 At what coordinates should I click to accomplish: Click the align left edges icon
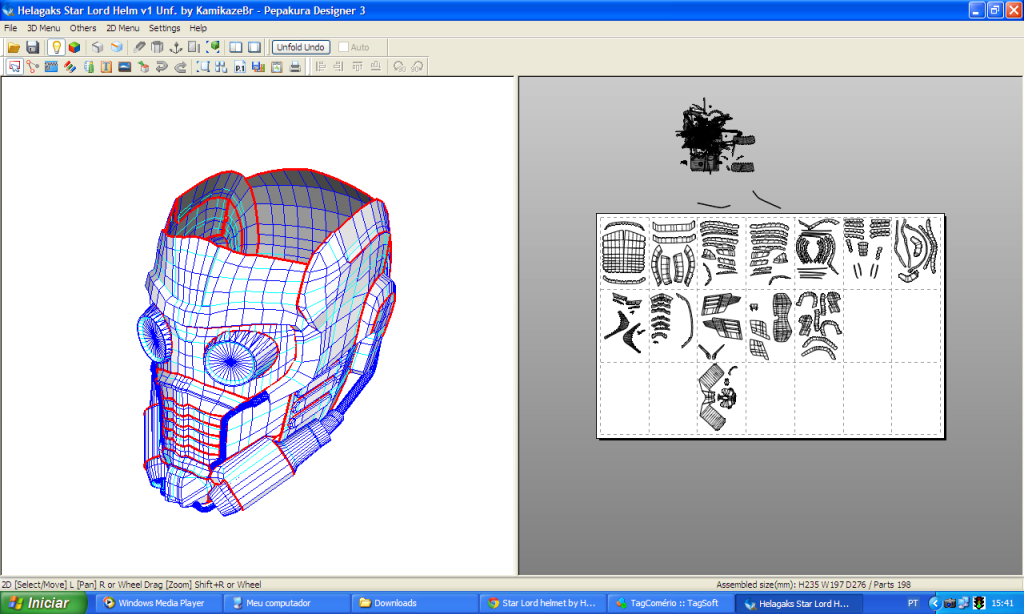tap(320, 67)
